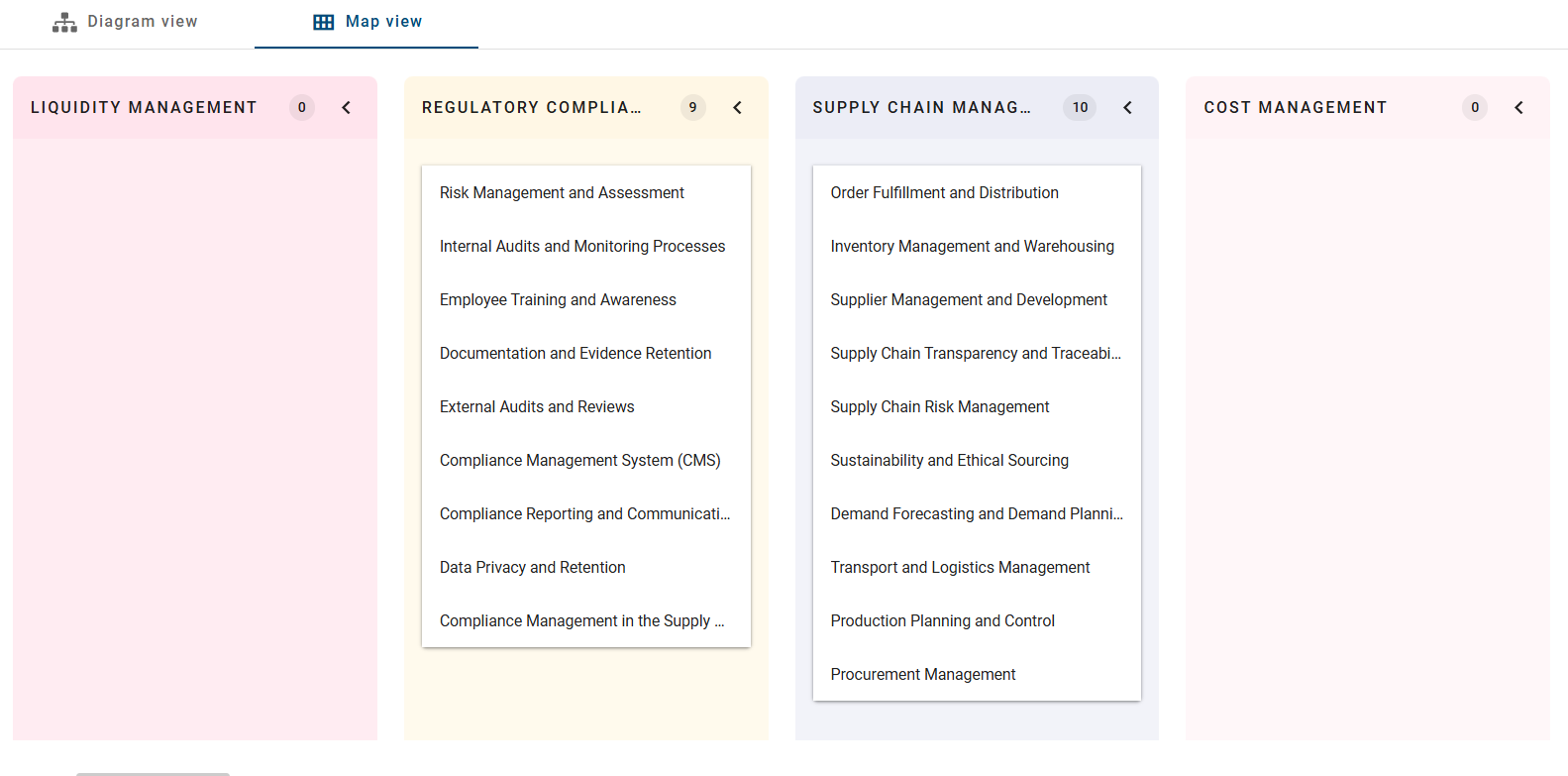Screen dimensions: 1568x776
Task: Open Internal Audits and Monitoring Processes
Action: point(582,247)
